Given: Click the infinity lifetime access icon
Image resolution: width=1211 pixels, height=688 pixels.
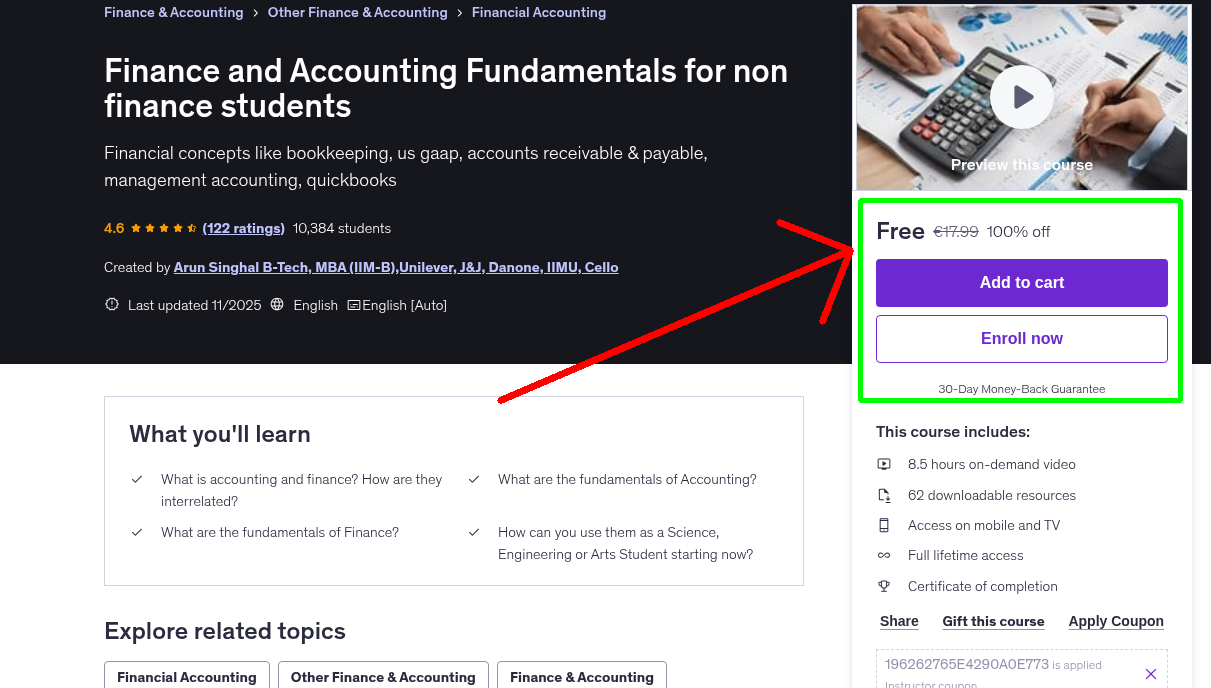Looking at the screenshot, I should 886,555.
